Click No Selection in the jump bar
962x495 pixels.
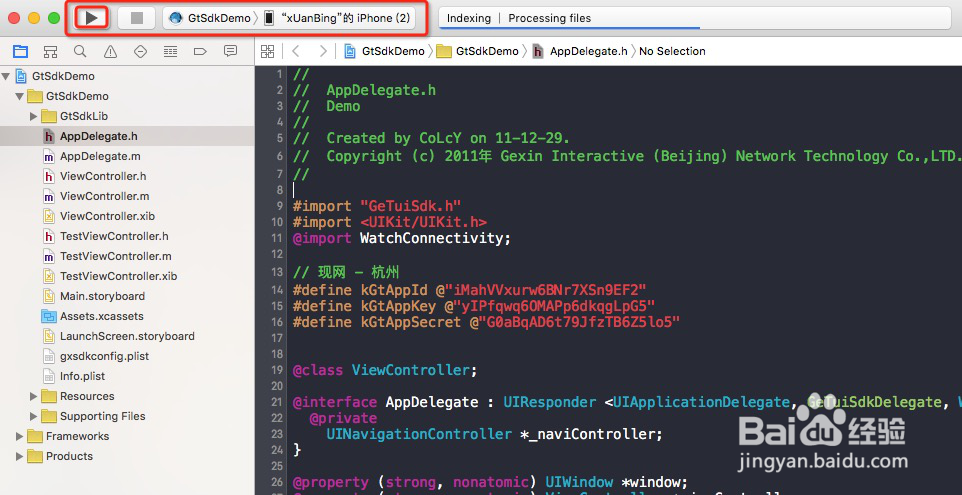click(x=672, y=51)
